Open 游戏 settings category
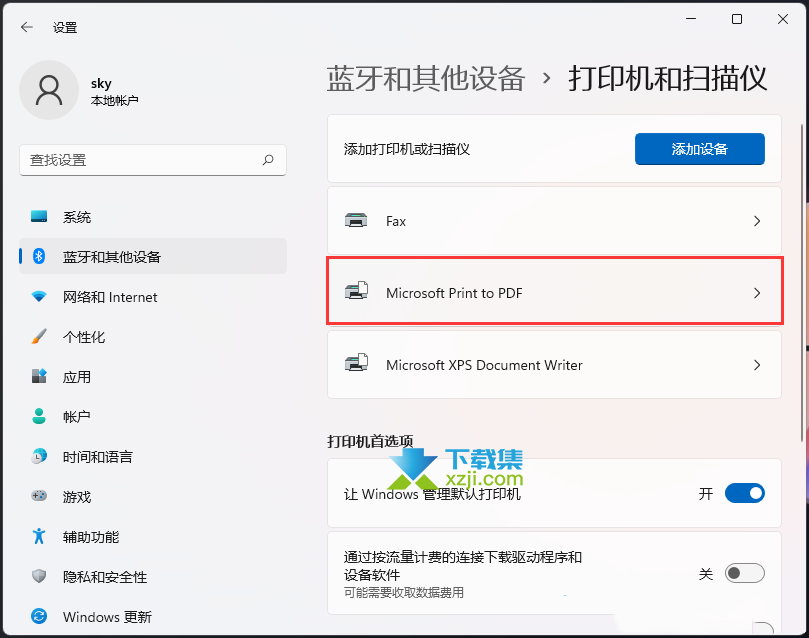809x638 pixels. click(153, 497)
